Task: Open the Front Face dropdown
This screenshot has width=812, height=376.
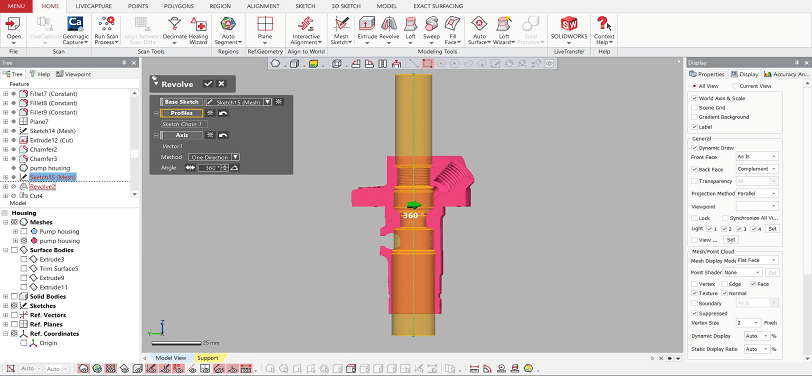Action: click(757, 156)
